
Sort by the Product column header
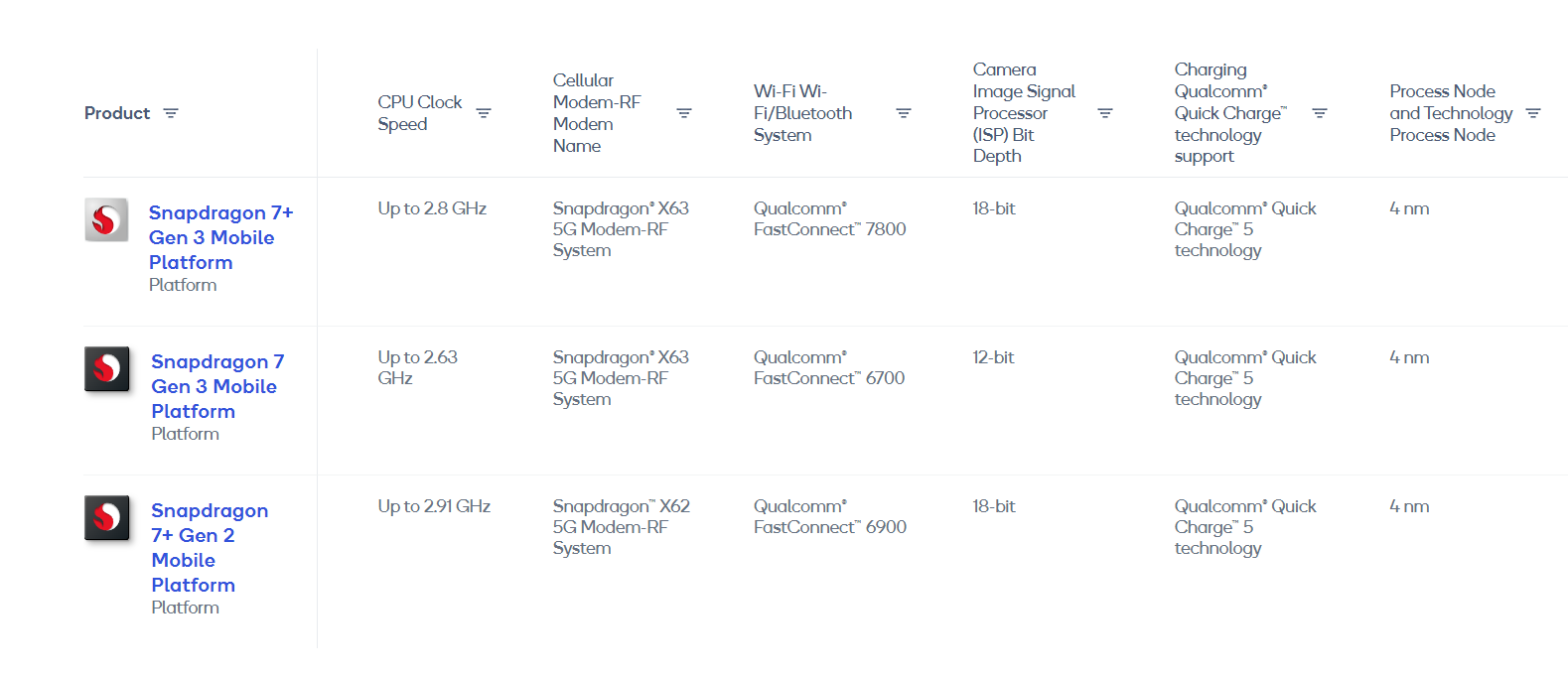(x=117, y=113)
